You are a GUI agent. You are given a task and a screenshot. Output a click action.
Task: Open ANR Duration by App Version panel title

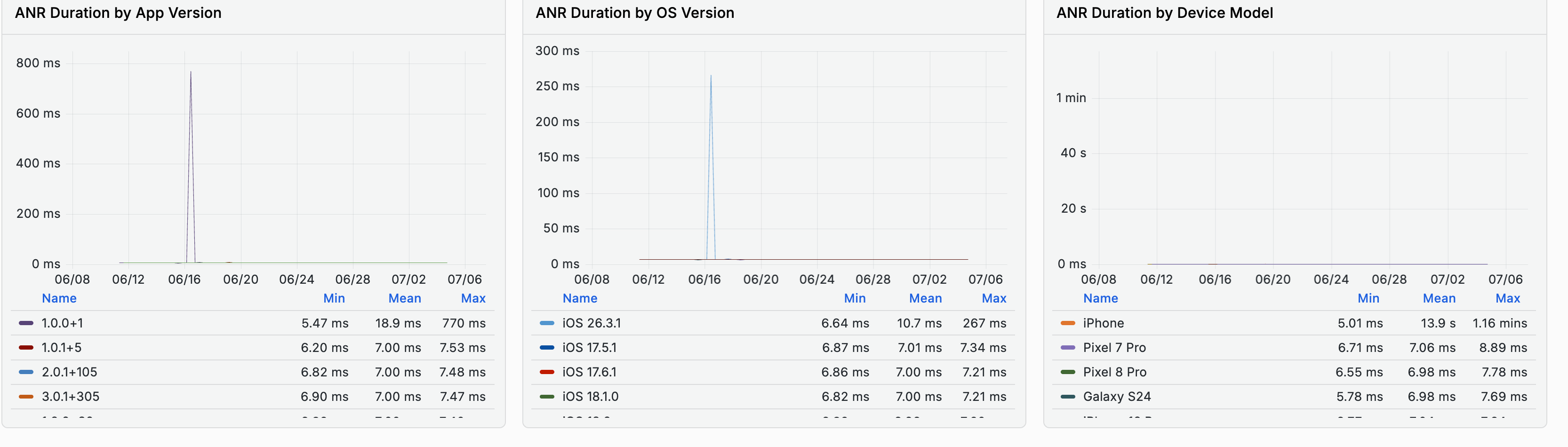118,13
